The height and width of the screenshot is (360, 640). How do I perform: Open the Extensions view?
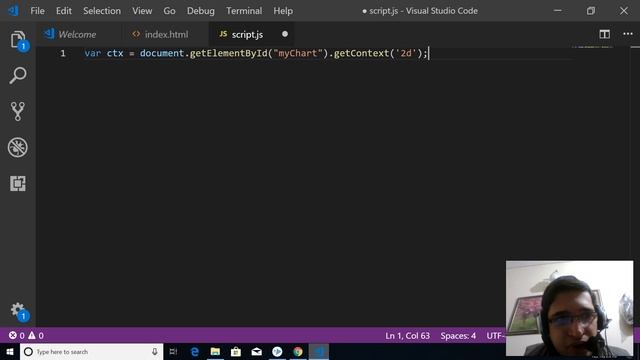click(x=18, y=183)
